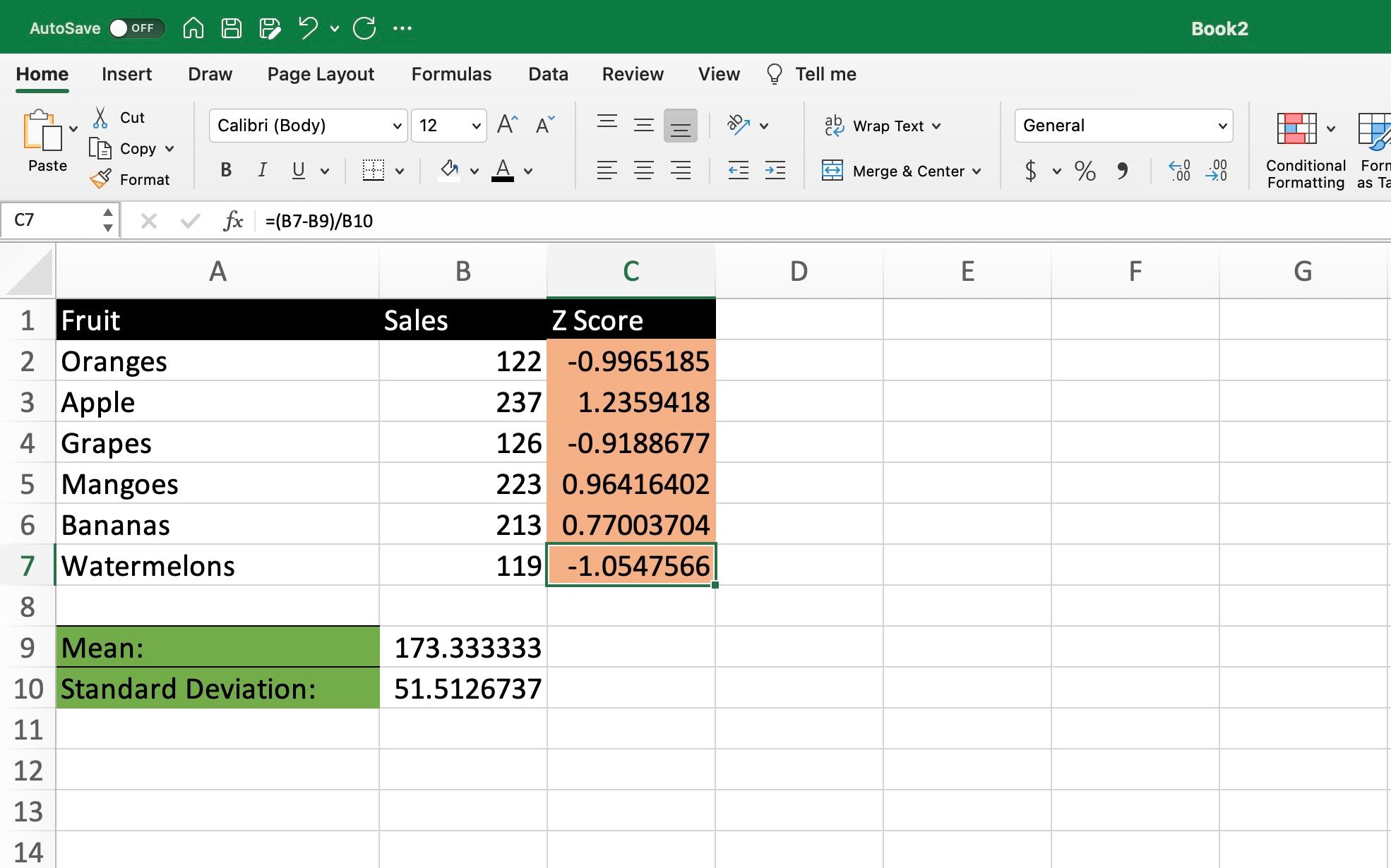Click the Undo icon
The image size is (1391, 868).
(x=308, y=27)
